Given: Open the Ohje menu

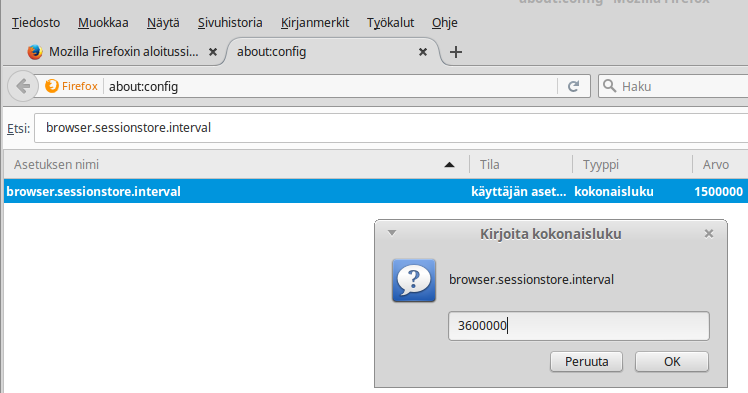Looking at the screenshot, I should coord(445,22).
